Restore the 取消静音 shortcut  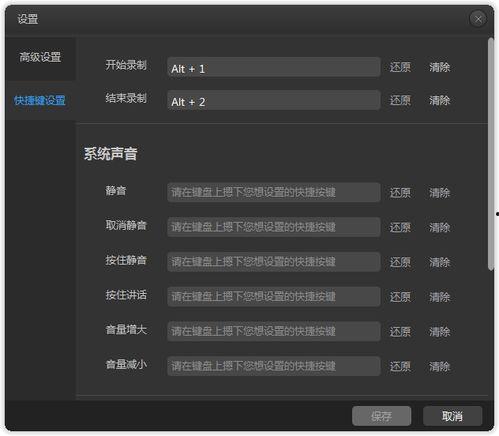[400, 228]
